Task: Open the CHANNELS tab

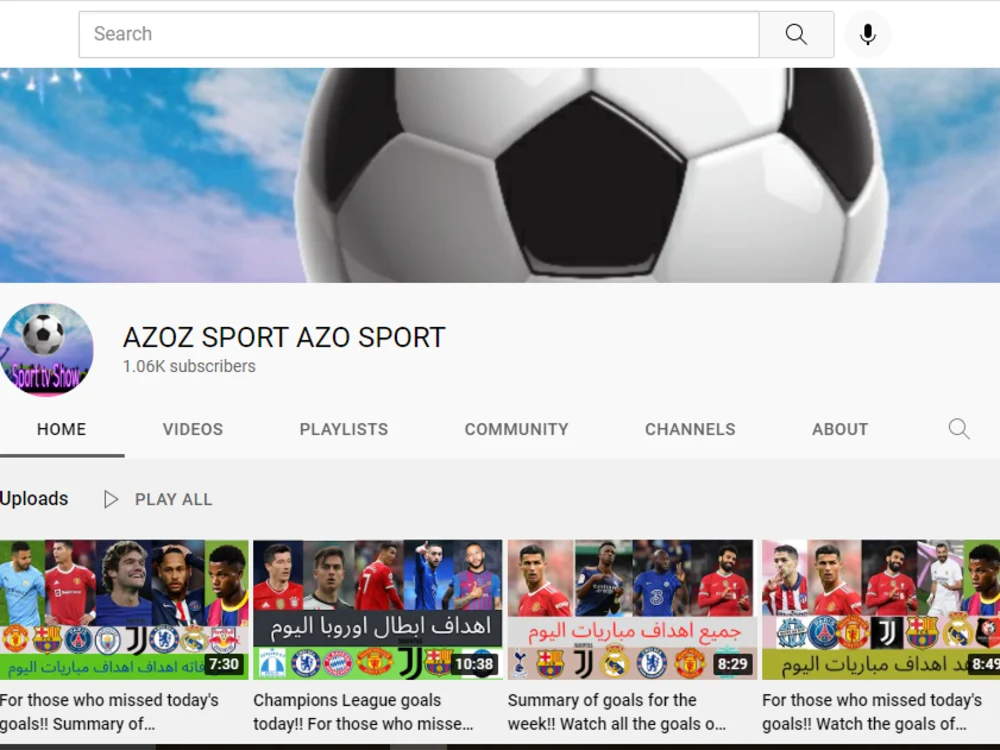Action: tap(690, 429)
